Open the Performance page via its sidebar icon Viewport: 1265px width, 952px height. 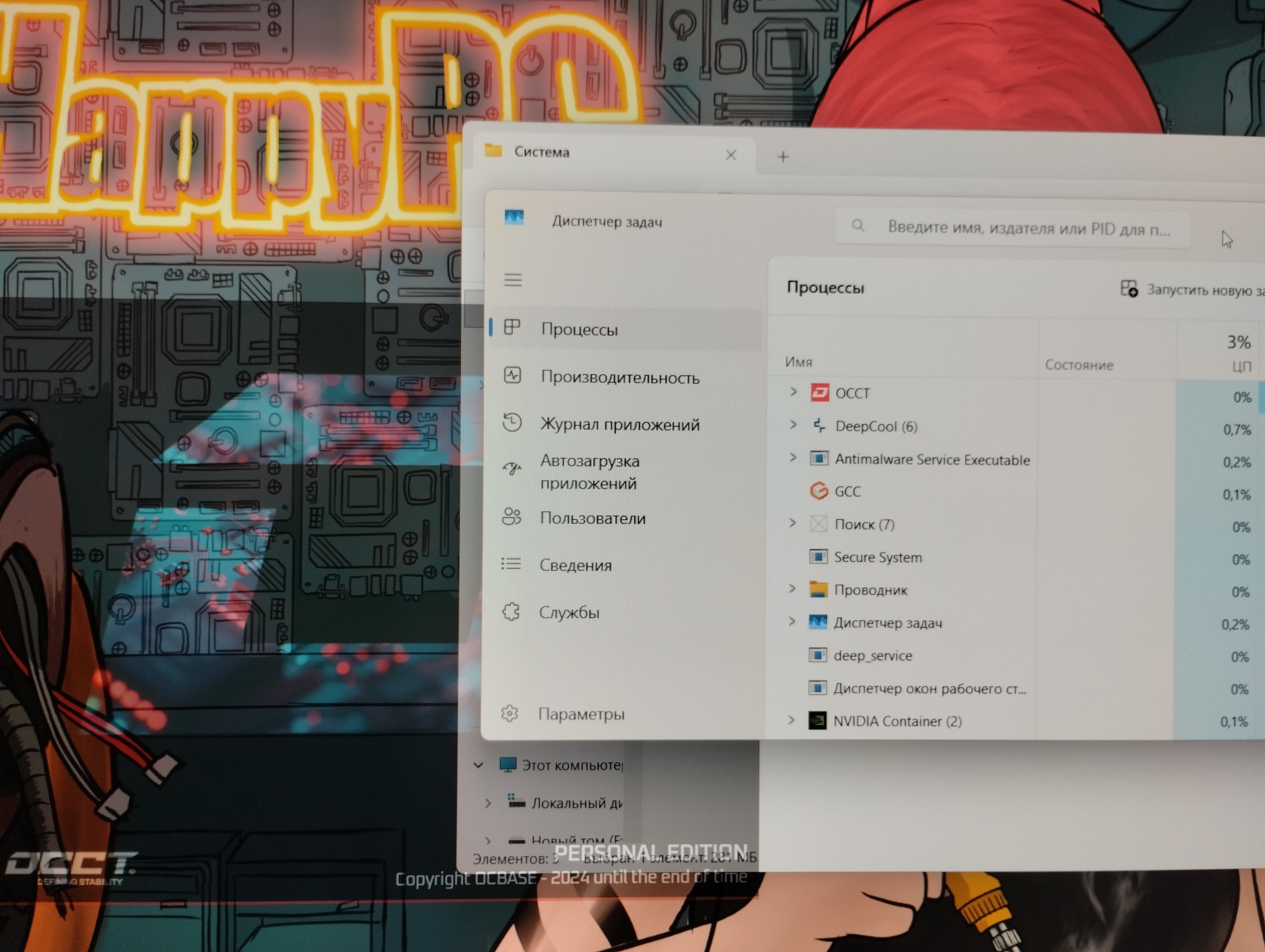pyautogui.click(x=513, y=375)
